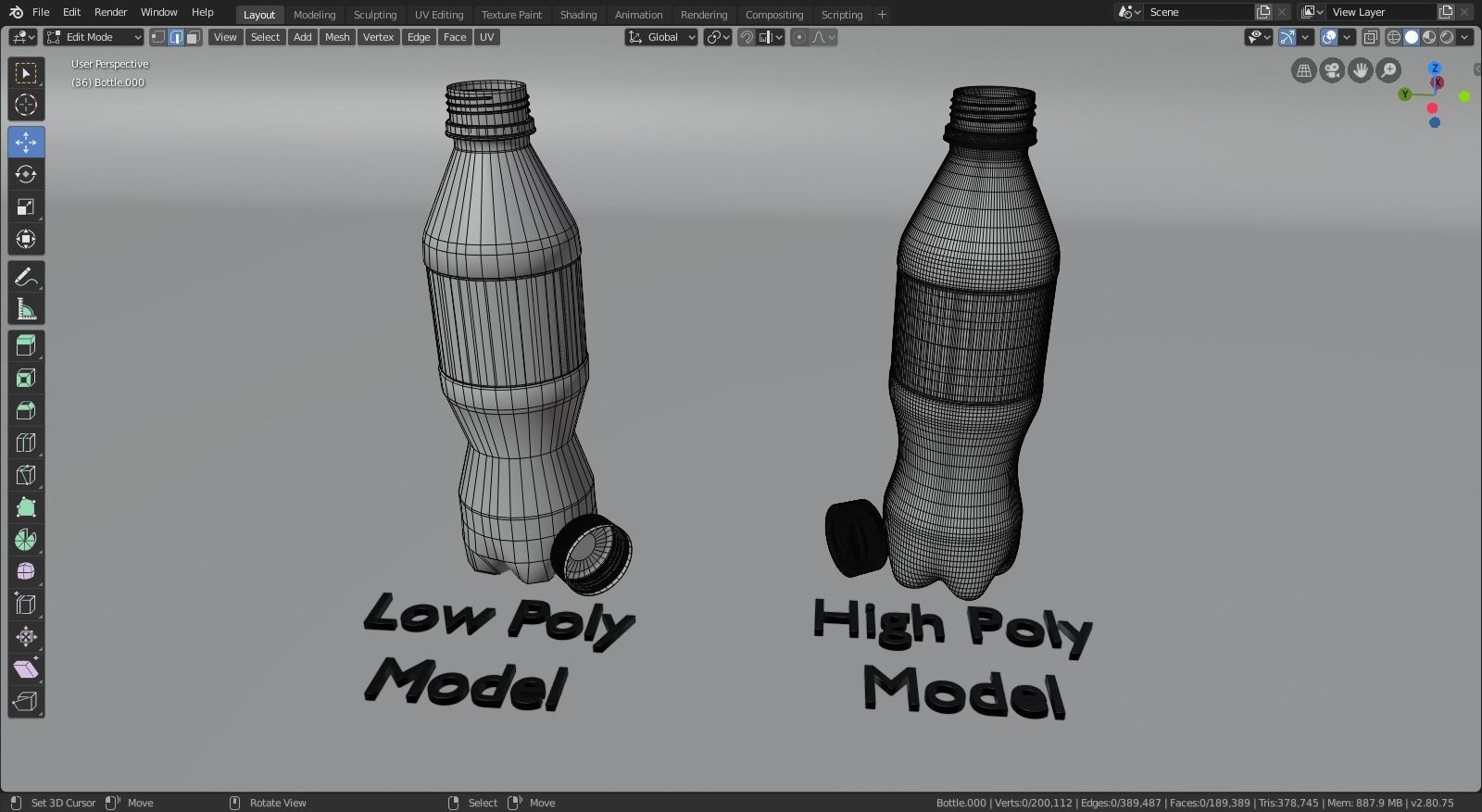Select the Extrude Region tool

[x=26, y=346]
